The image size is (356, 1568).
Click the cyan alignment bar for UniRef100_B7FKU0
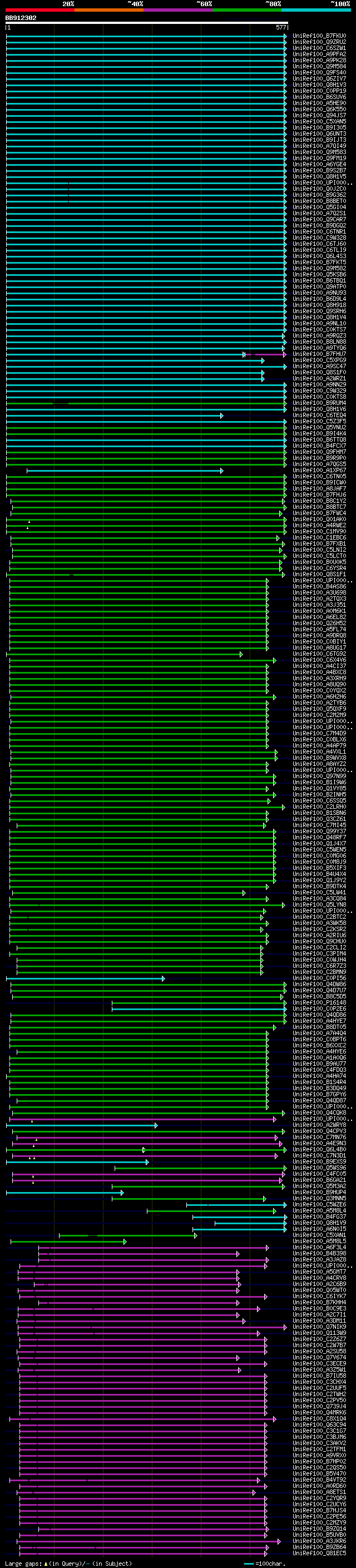pyautogui.click(x=147, y=36)
